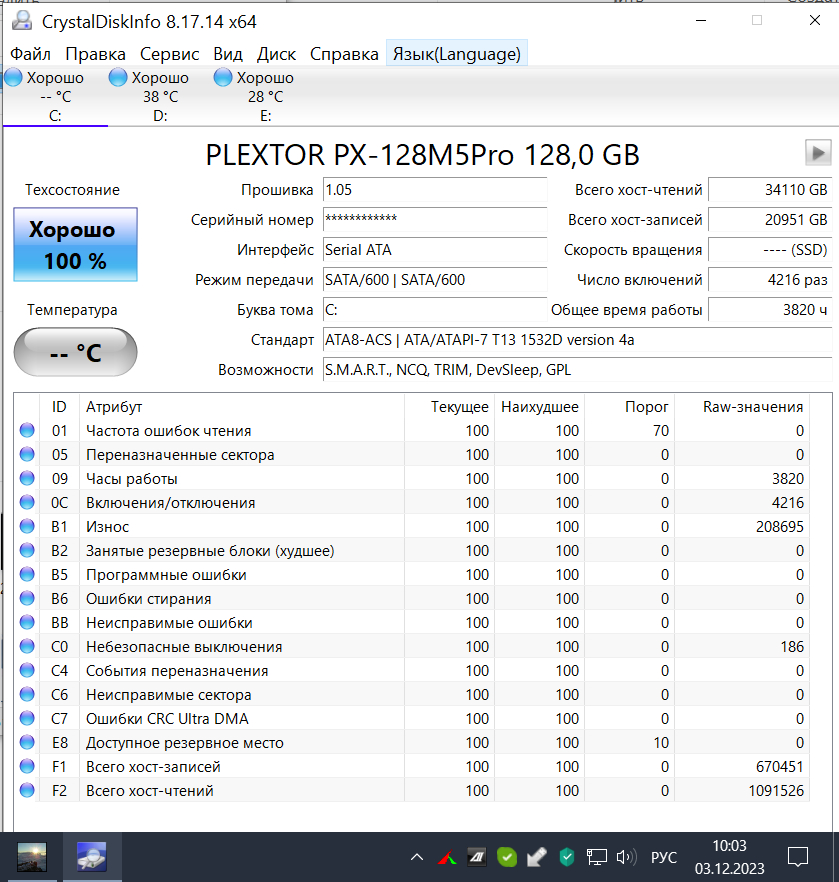Select the C: disk tab
The width and height of the screenshot is (839, 882).
coord(55,96)
